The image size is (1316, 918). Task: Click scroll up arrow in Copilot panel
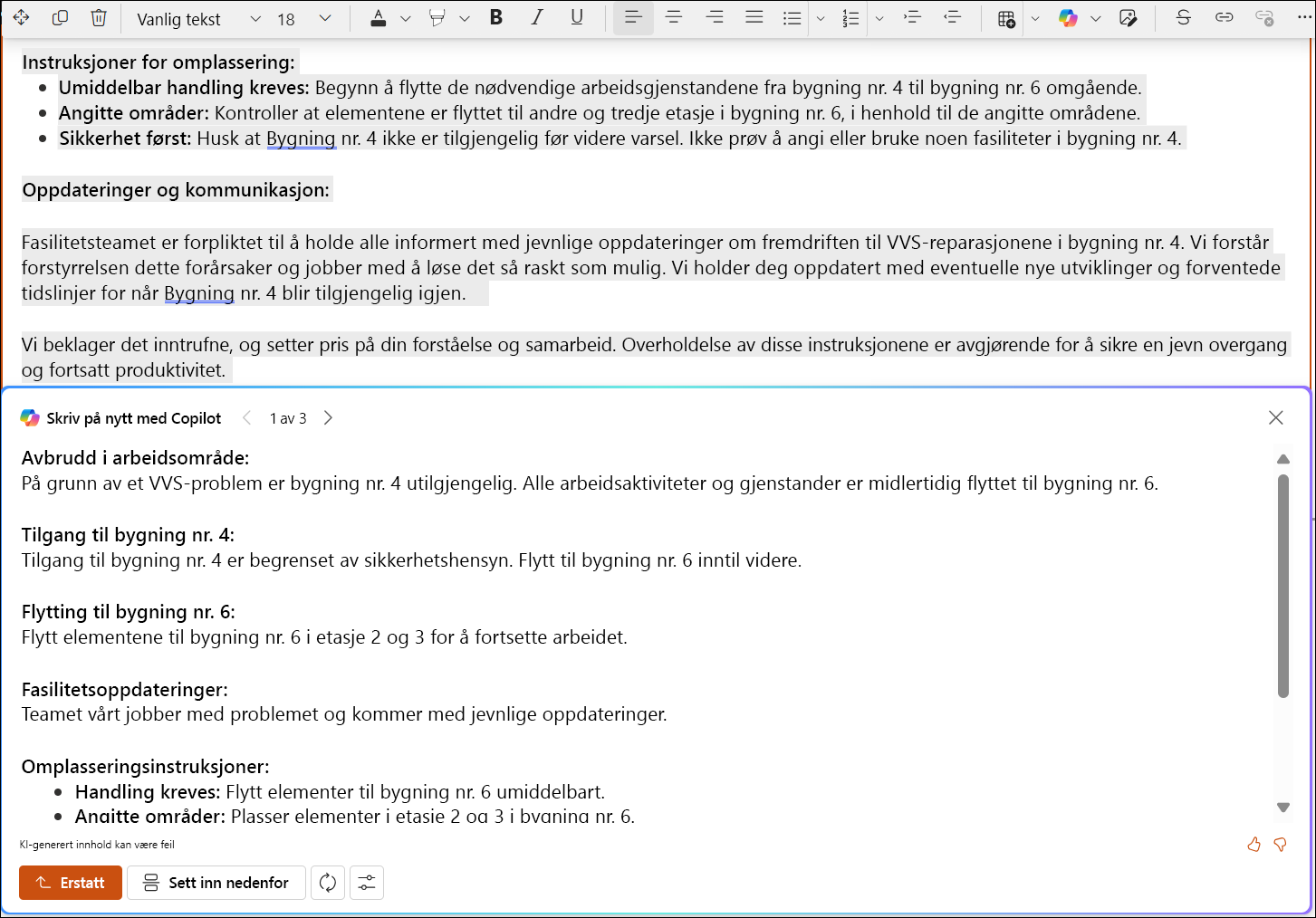tap(1282, 459)
